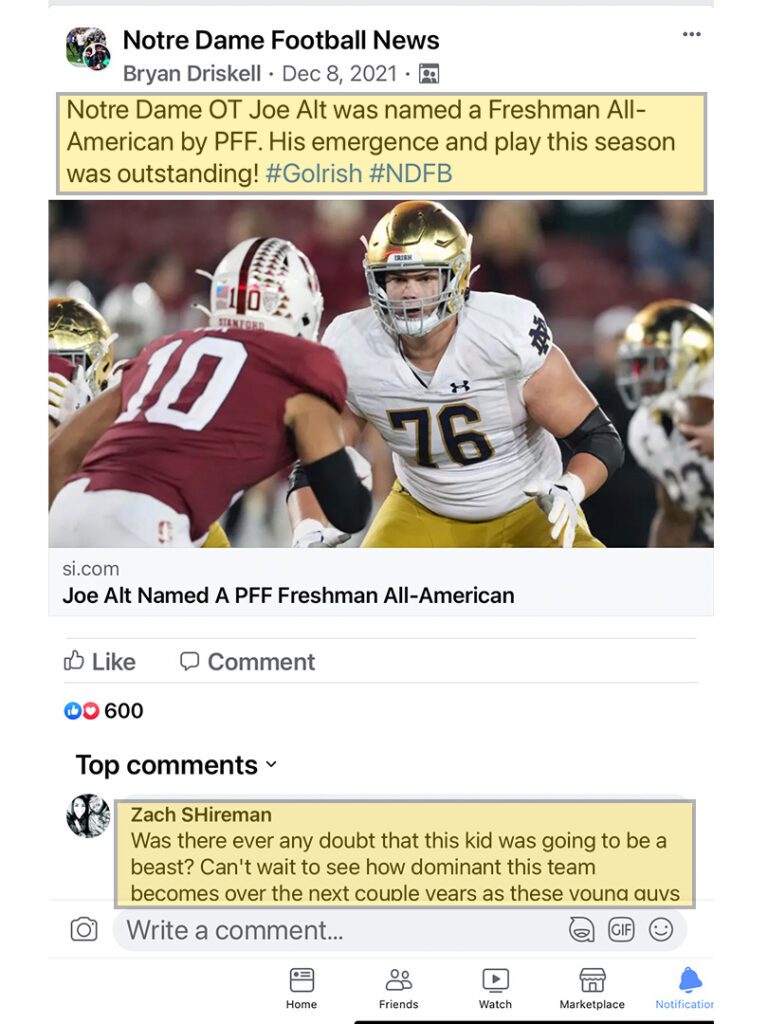Open the emoji picker in the comment box
The width and height of the screenshot is (768, 1024).
(661, 930)
